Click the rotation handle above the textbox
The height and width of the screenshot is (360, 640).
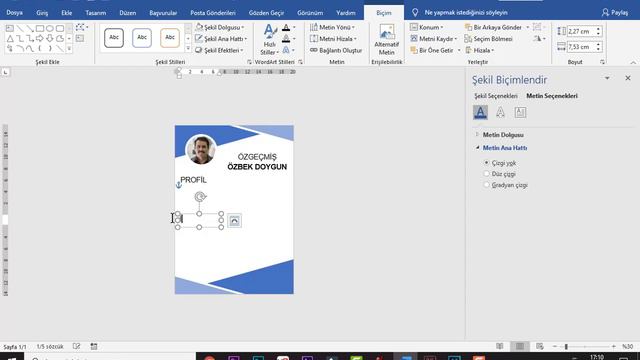tap(200, 197)
